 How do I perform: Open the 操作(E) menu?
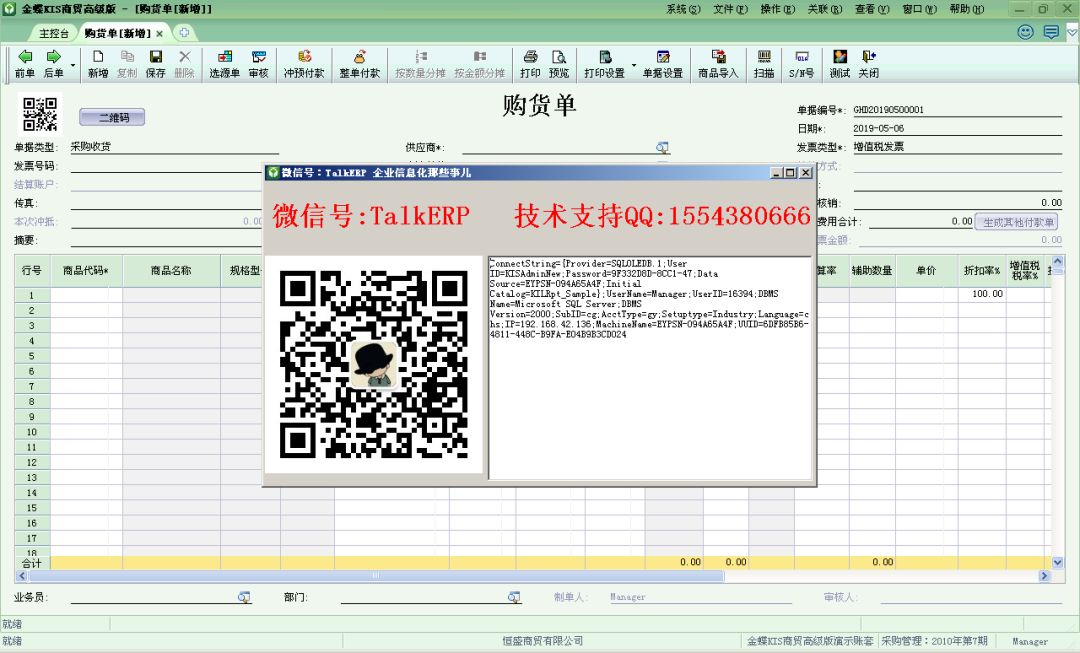pos(778,9)
